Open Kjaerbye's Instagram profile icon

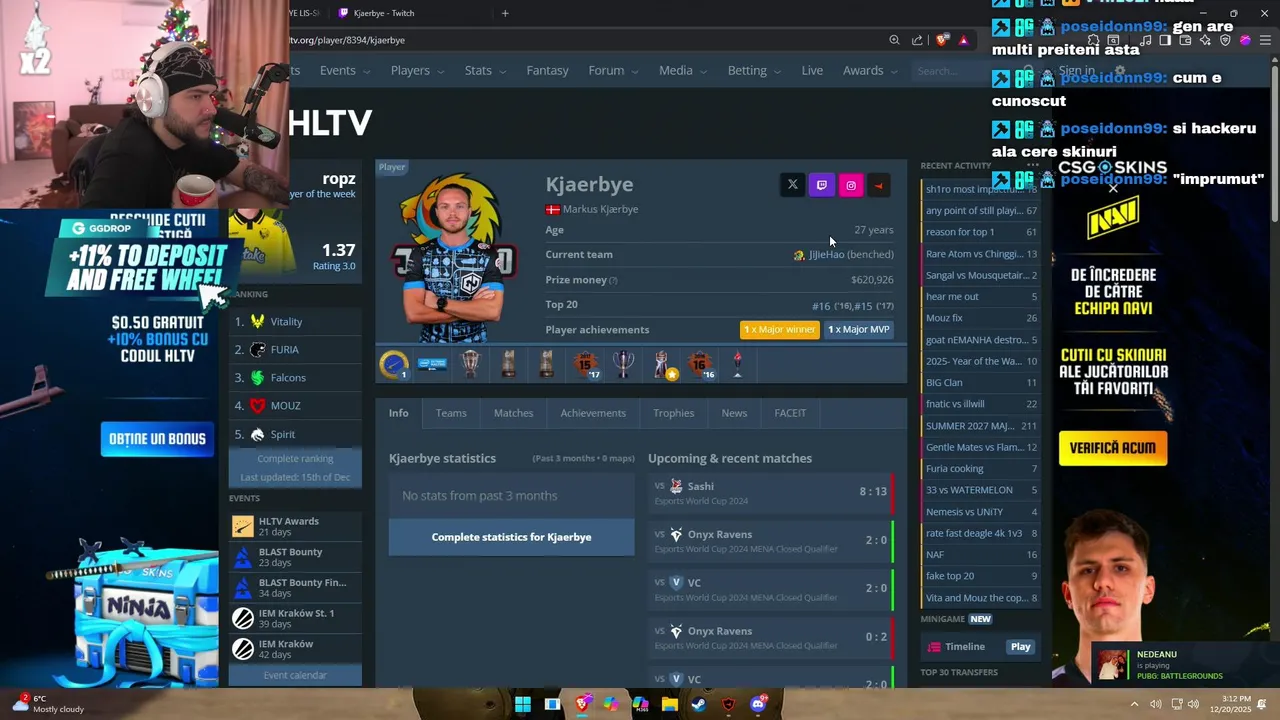click(x=850, y=185)
